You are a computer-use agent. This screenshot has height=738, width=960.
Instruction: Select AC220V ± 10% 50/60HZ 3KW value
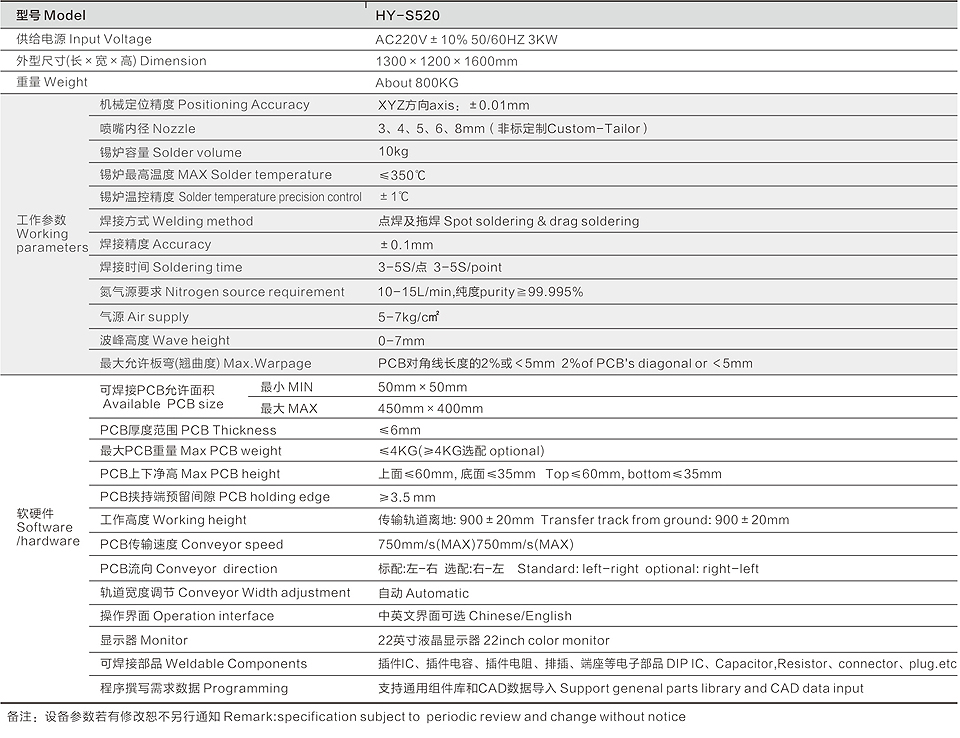tap(466, 40)
